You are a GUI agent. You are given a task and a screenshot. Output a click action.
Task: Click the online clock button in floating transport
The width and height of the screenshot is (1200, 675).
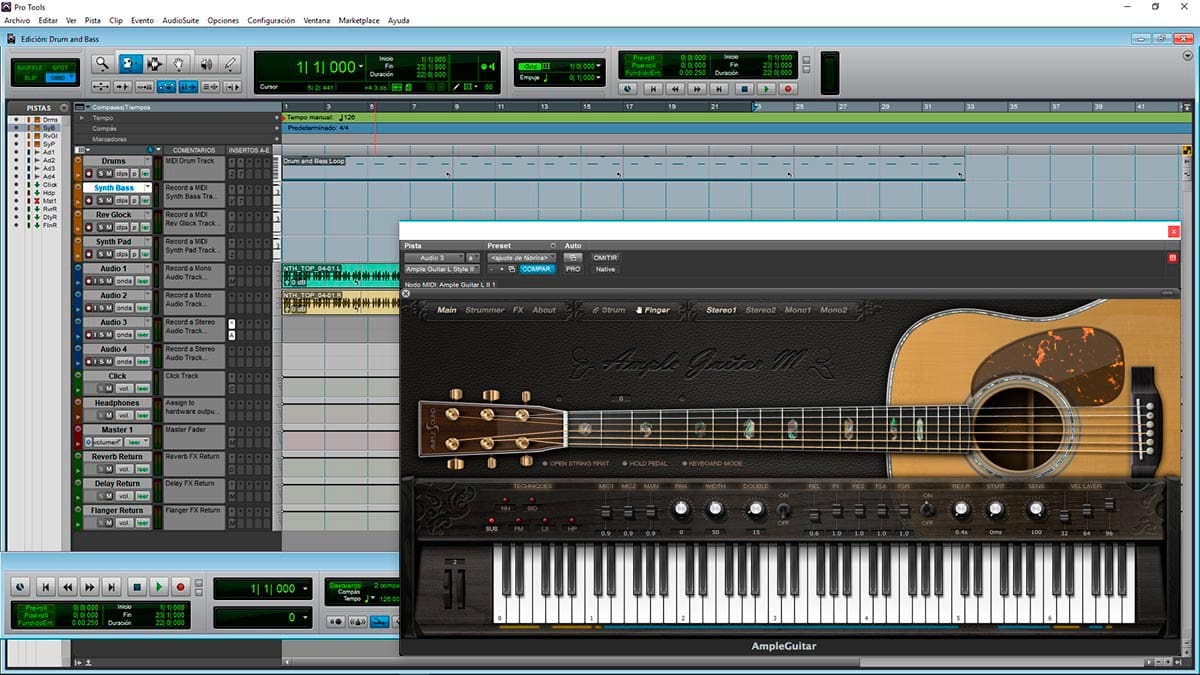coord(20,587)
